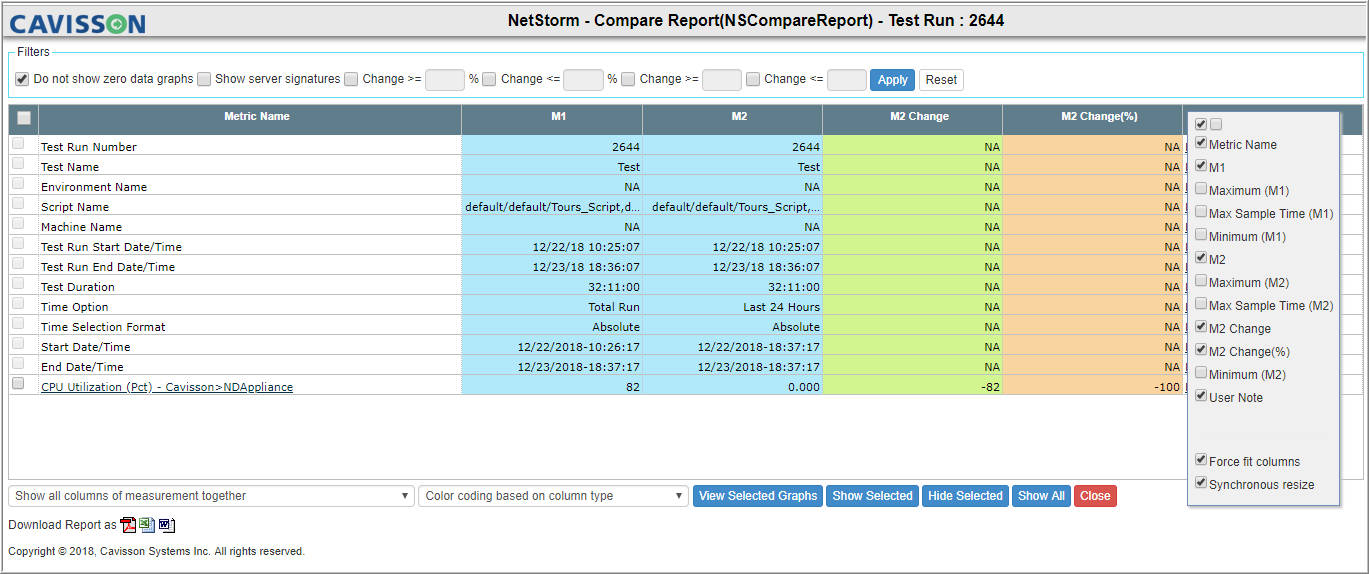Uncheck 'Do not show zero data graphs'

(x=22, y=79)
